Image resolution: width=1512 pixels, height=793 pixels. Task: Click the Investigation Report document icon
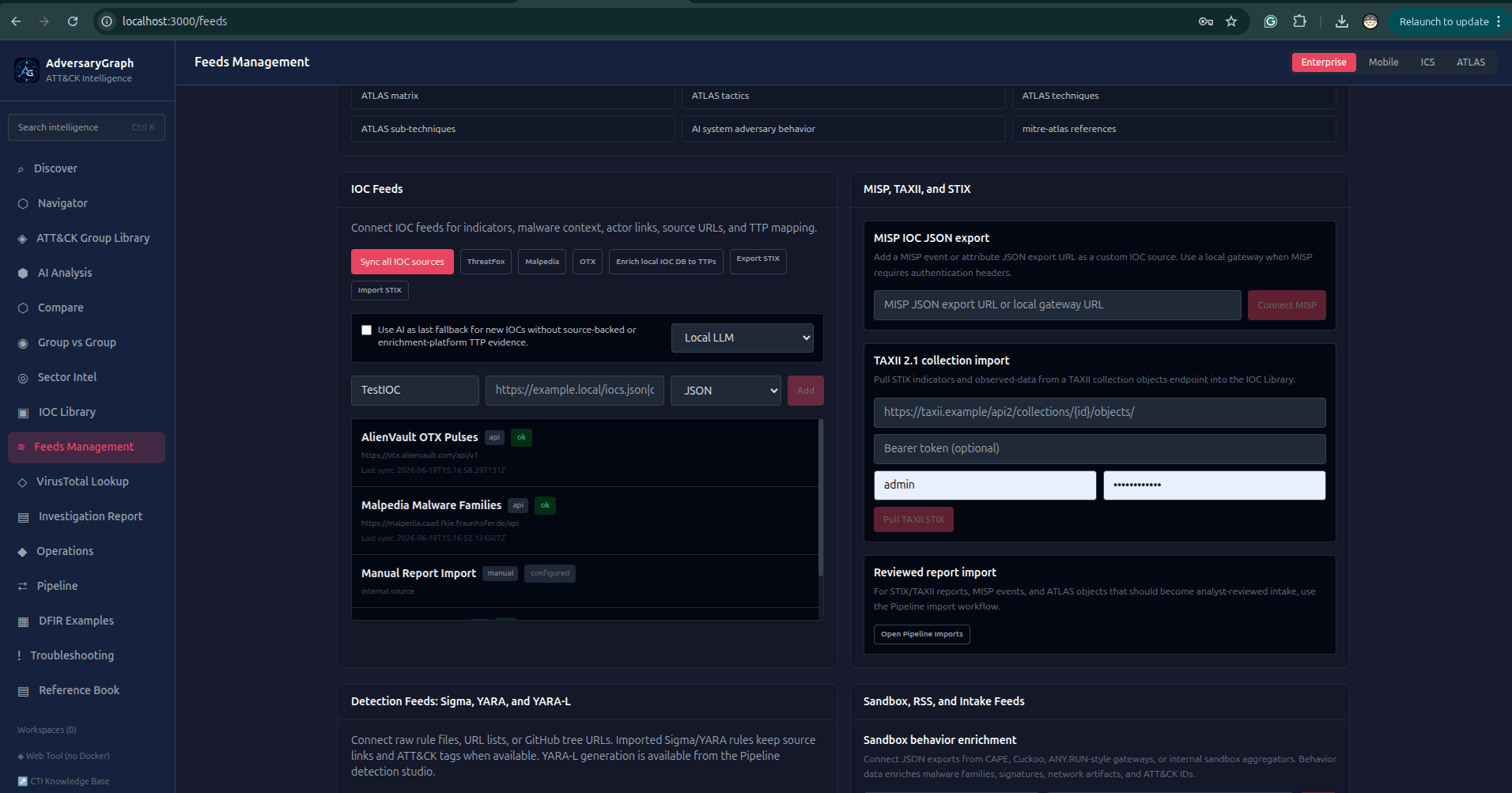click(x=23, y=517)
